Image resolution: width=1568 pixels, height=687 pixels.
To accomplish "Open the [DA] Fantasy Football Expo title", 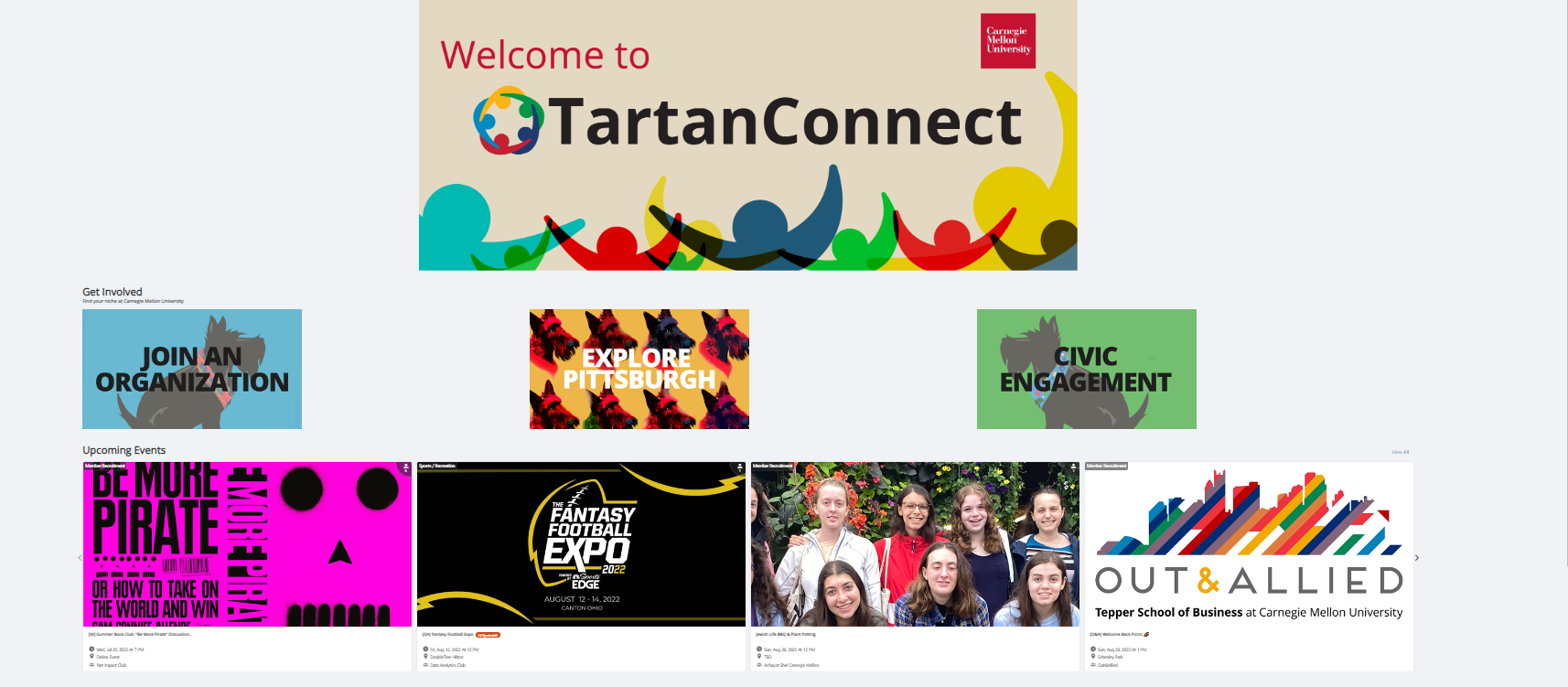I will pos(447,634).
